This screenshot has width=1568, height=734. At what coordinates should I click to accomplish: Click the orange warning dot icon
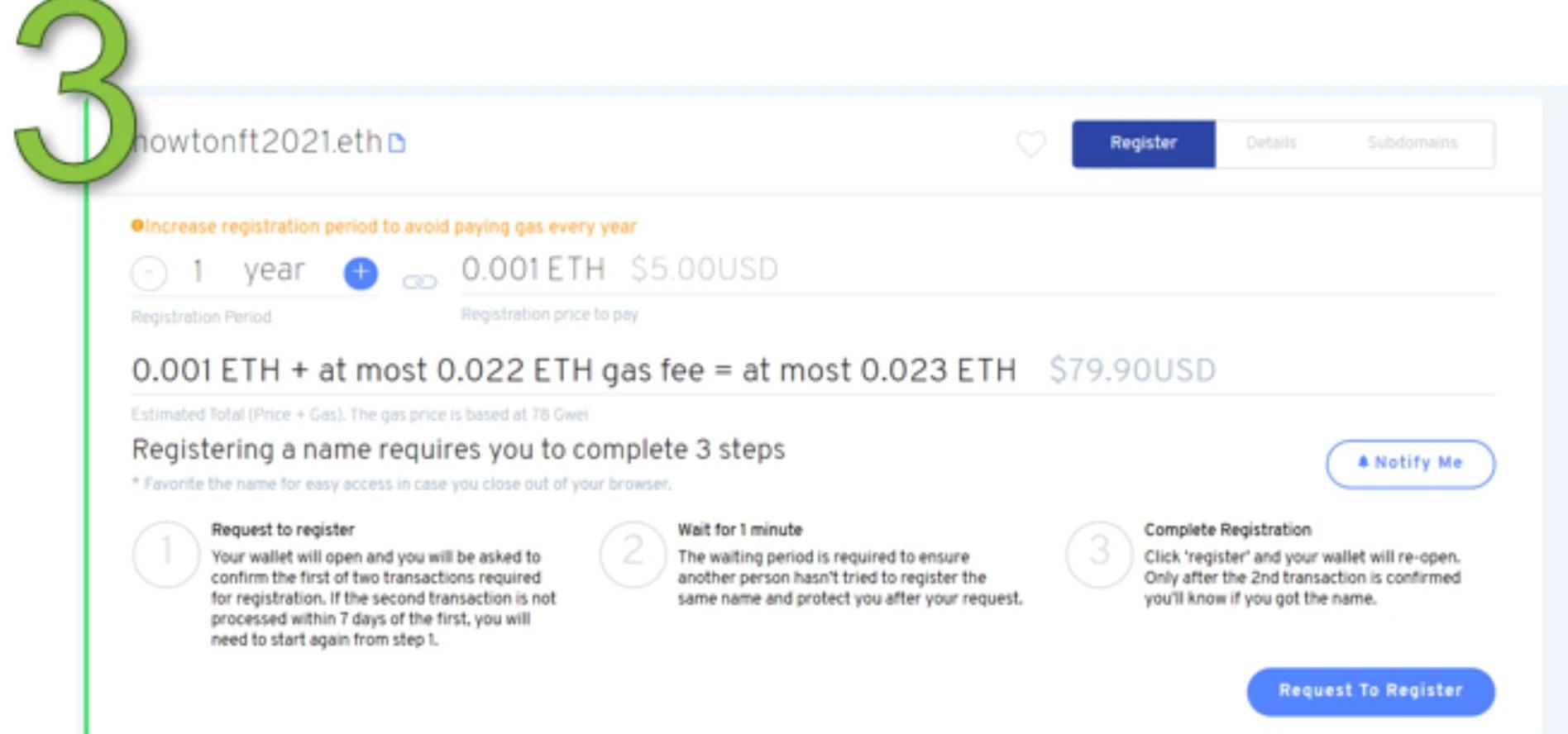point(137,226)
